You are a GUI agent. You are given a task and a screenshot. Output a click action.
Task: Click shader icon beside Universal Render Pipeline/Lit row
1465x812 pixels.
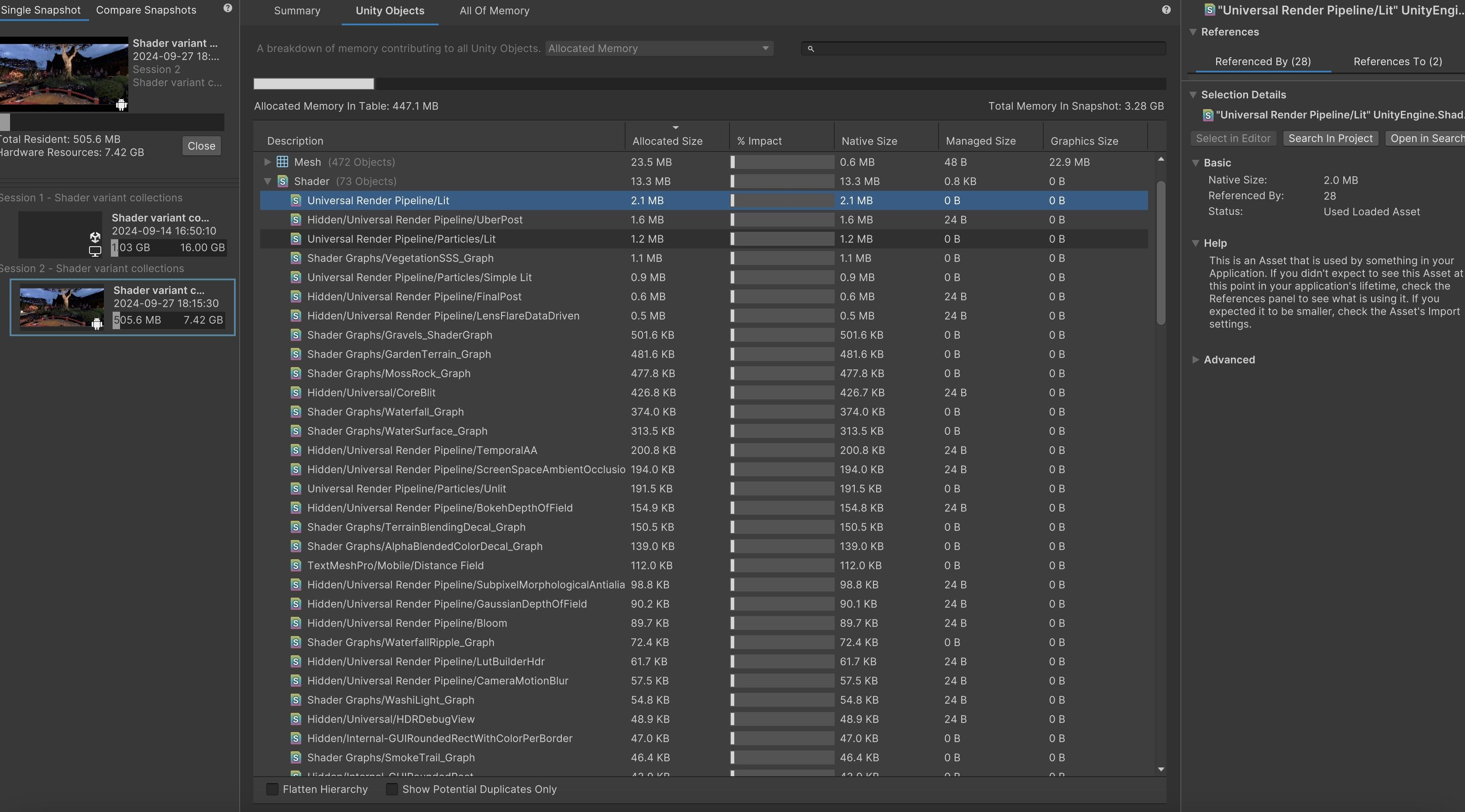296,200
